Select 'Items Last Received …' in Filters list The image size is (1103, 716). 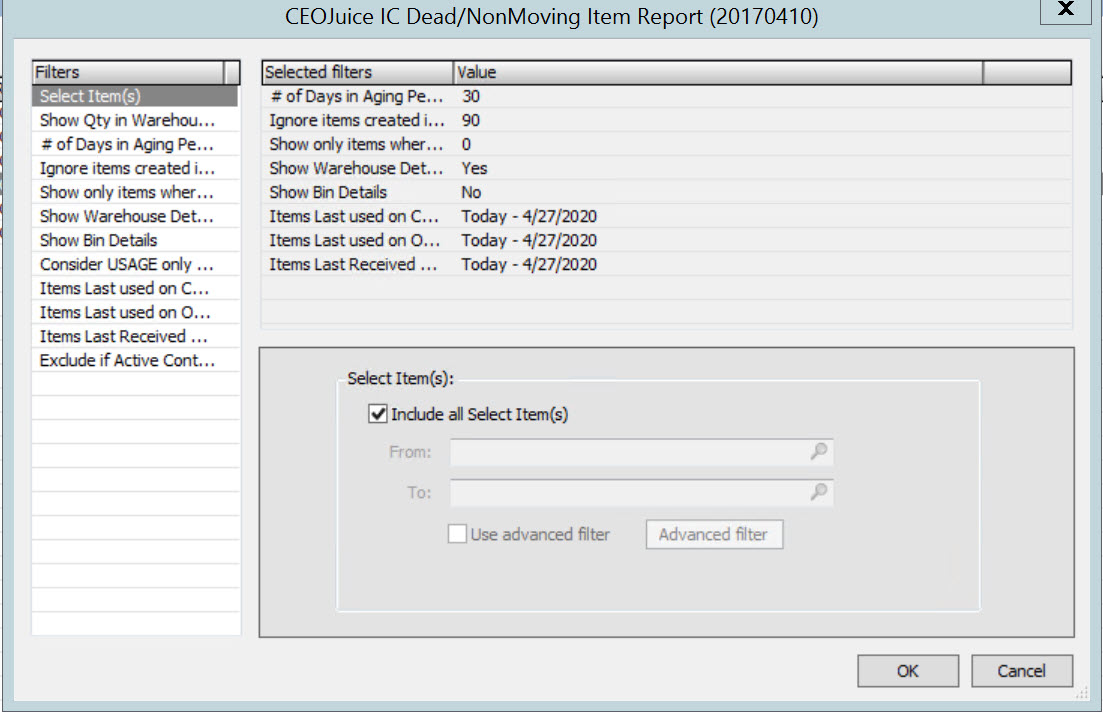click(x=135, y=336)
